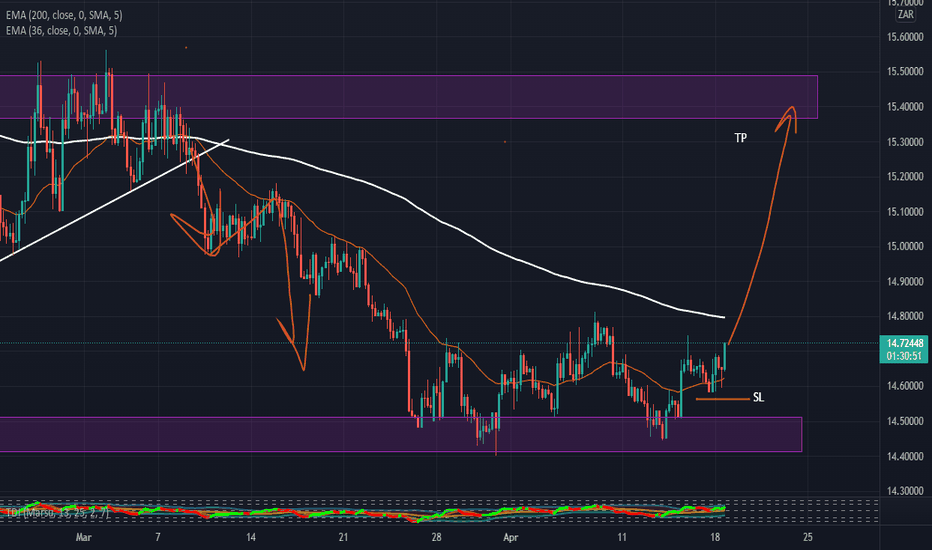Select the EMA 200 indicator legend
Viewport: 932px width, 550px height.
tap(64, 15)
